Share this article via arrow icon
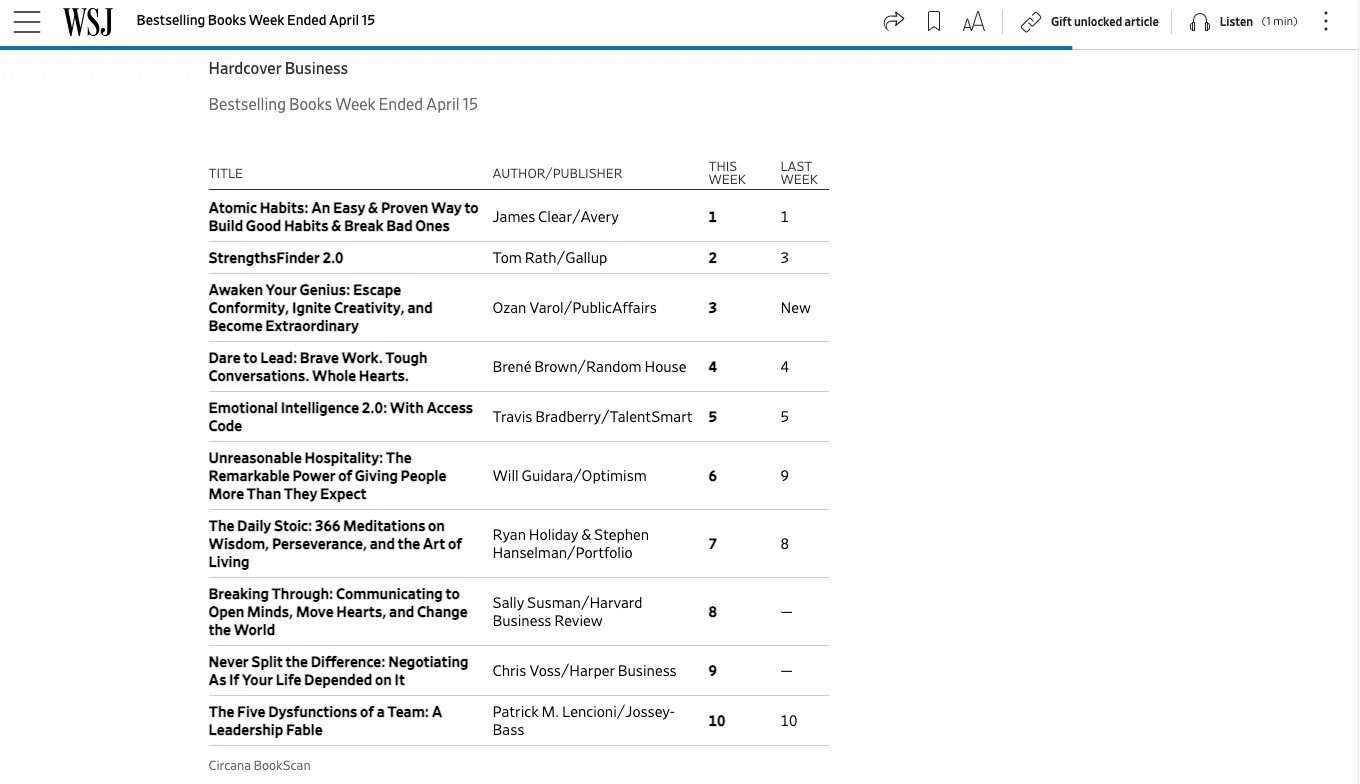Image resolution: width=1360 pixels, height=784 pixels. pyautogui.click(x=894, y=21)
